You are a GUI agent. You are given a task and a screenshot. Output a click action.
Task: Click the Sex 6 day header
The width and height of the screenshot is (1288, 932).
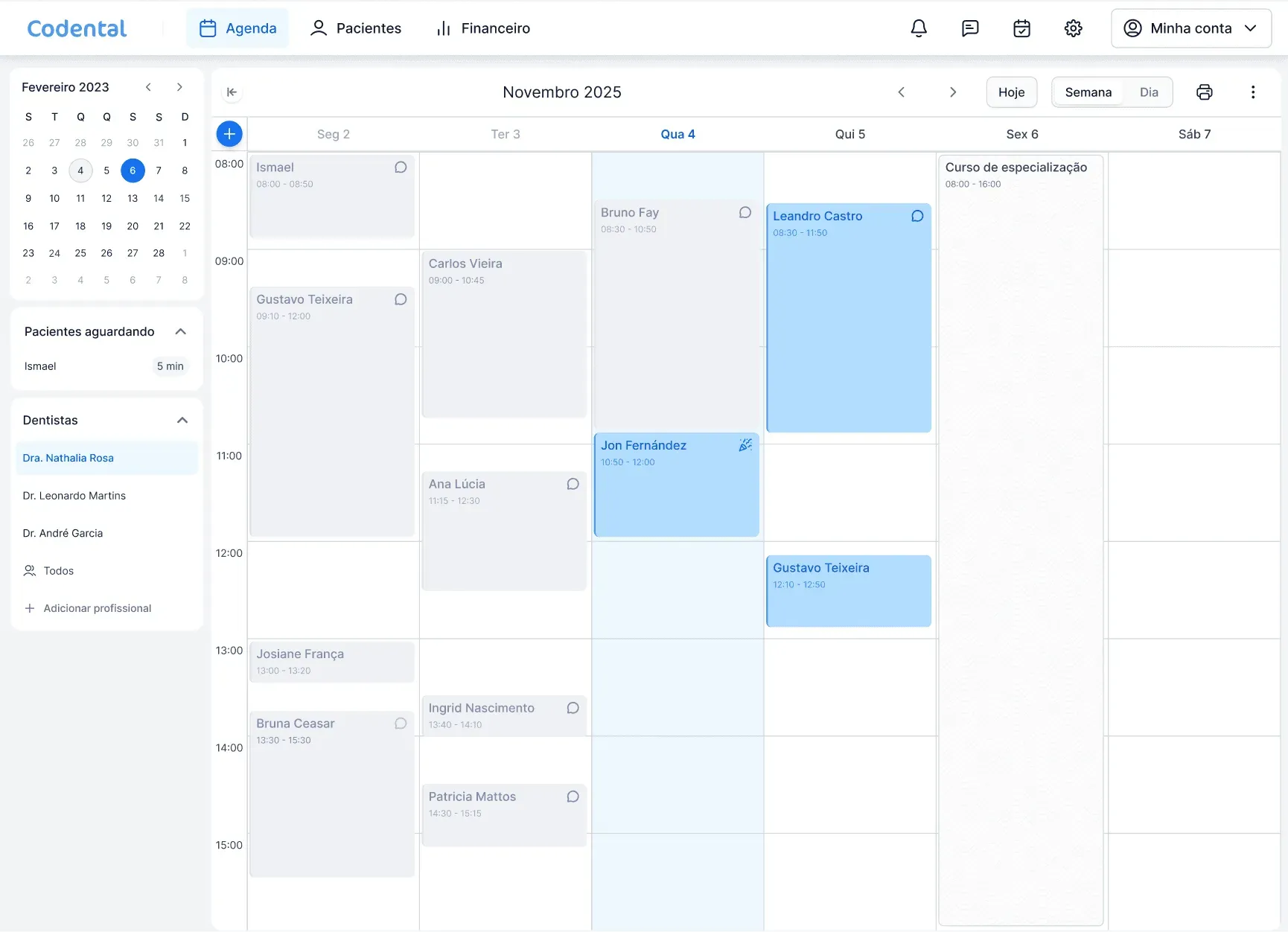pyautogui.click(x=1022, y=134)
